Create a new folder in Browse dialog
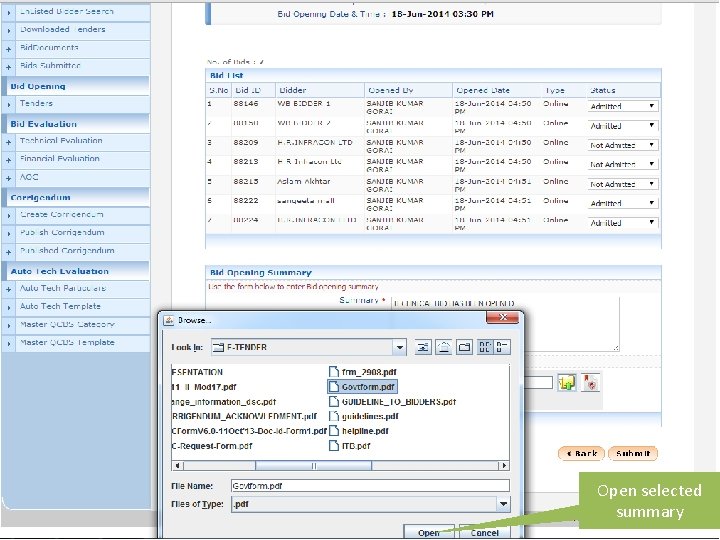Image resolution: width=720 pixels, height=540 pixels. (464, 347)
